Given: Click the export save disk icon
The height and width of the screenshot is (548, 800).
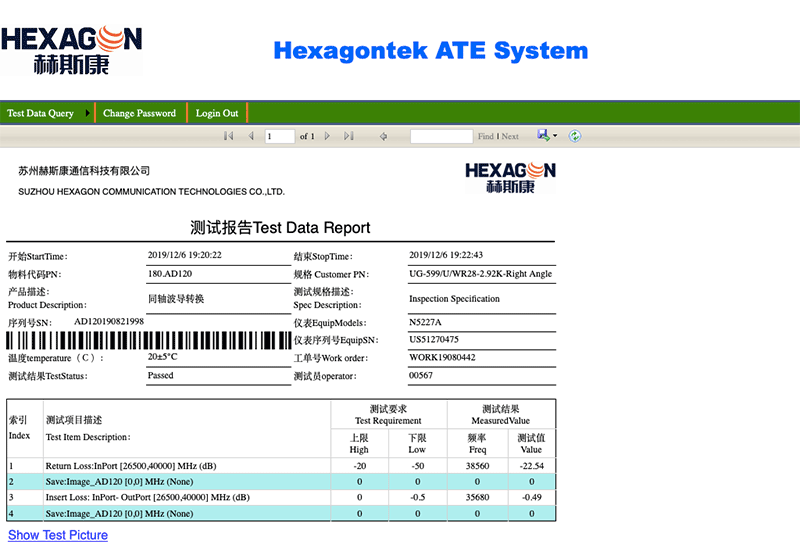Looking at the screenshot, I should pyautogui.click(x=543, y=135).
